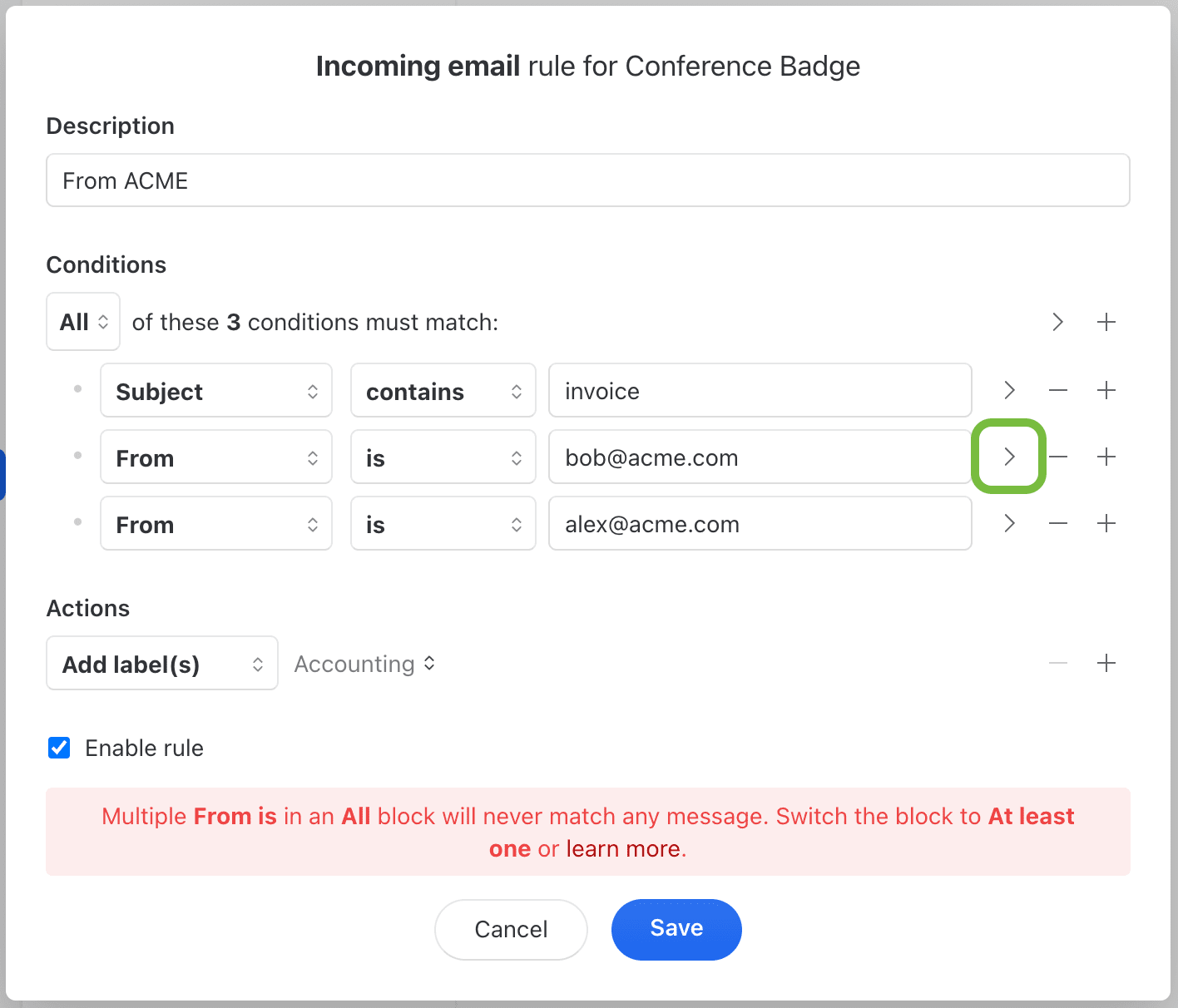Open the learn more link
1178x1008 pixels.
click(623, 849)
